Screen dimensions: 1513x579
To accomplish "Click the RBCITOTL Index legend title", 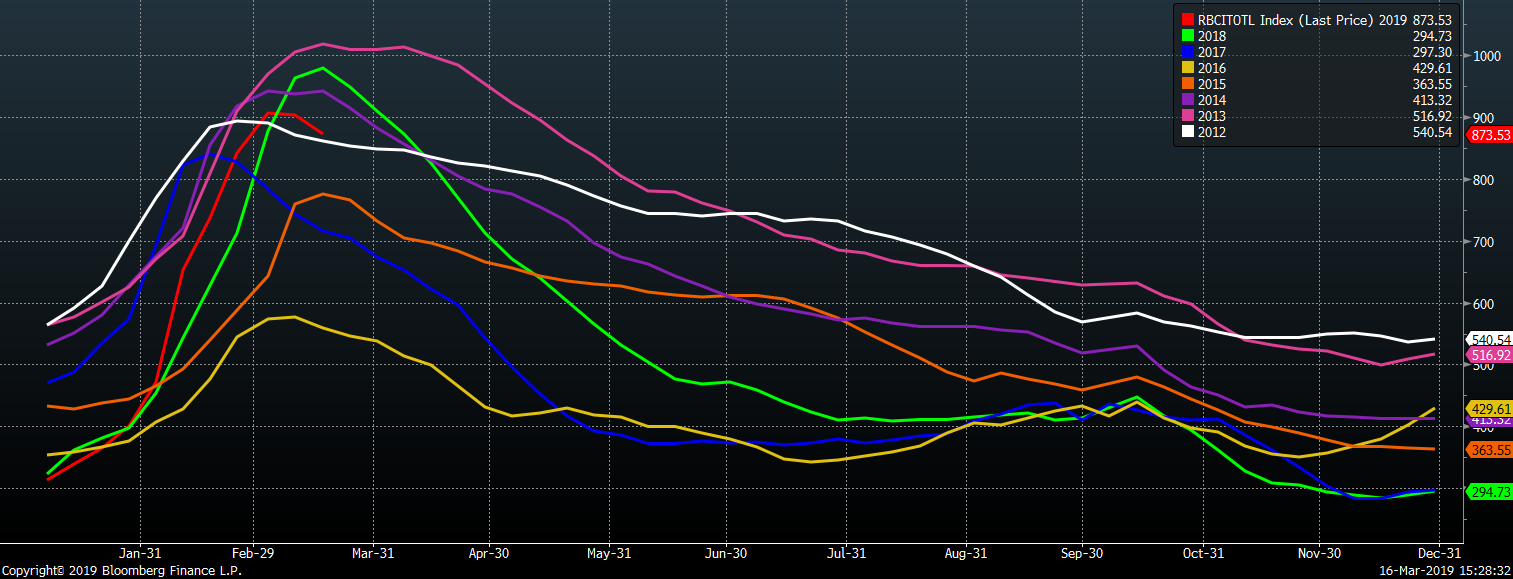I will pyautogui.click(x=1284, y=19).
